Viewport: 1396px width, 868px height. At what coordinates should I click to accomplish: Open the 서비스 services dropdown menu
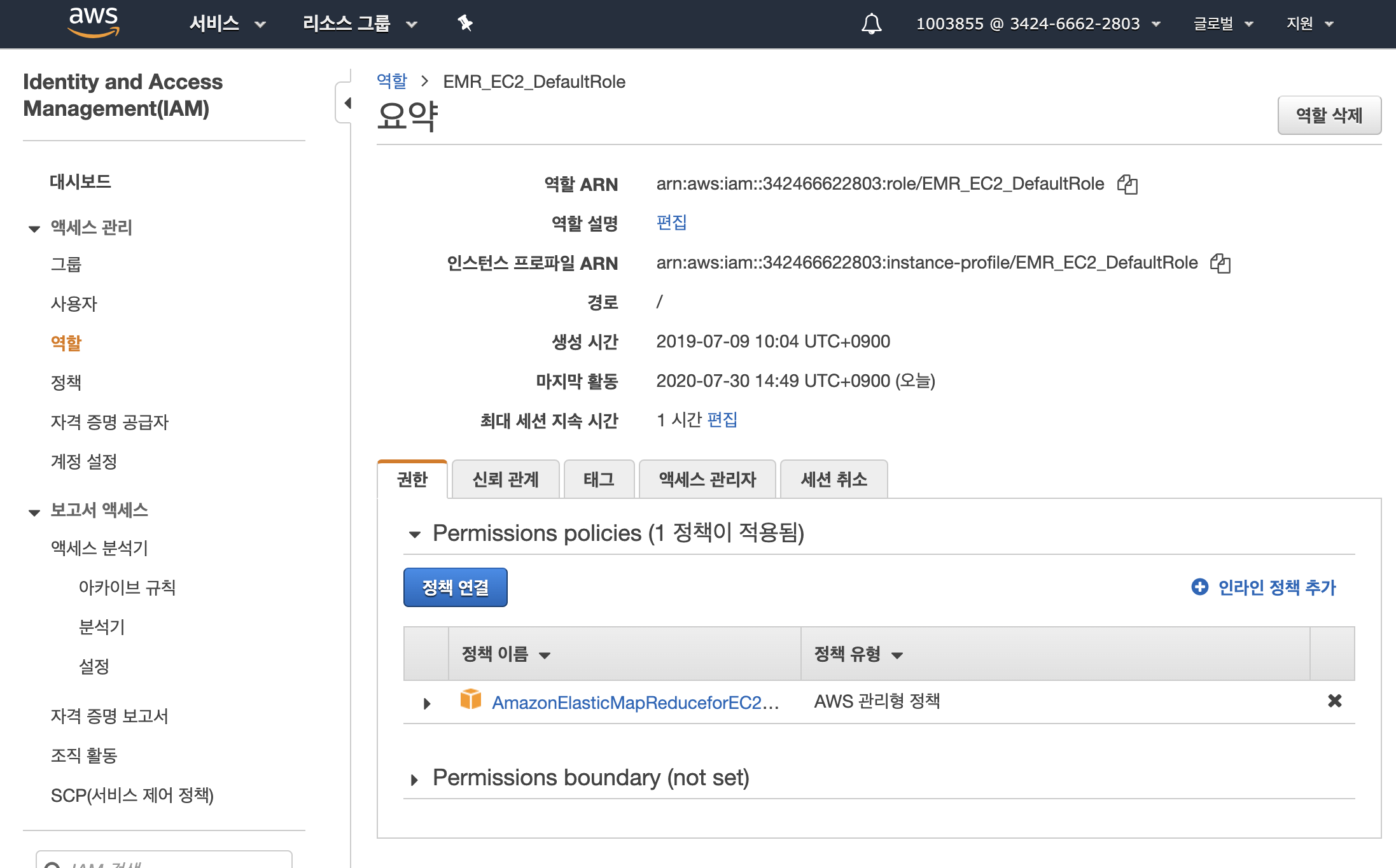coord(227,24)
